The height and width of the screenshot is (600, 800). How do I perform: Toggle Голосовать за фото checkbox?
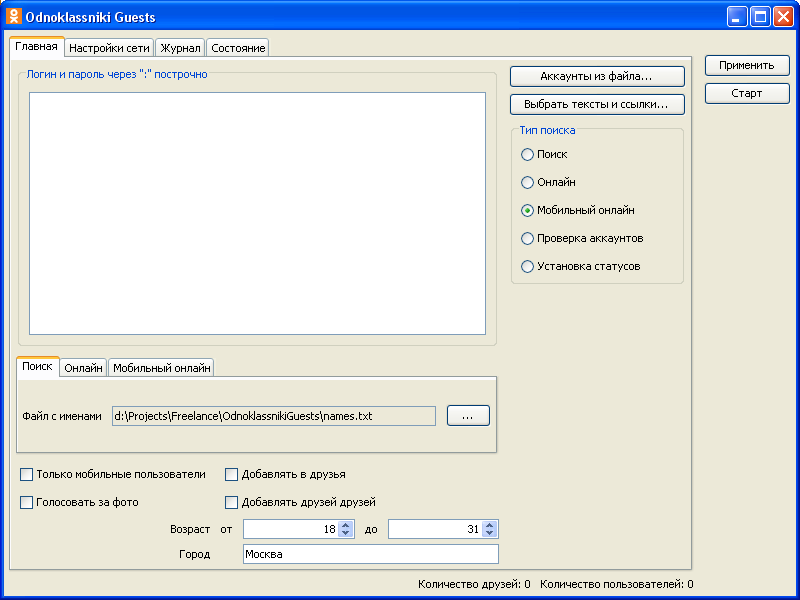click(27, 503)
